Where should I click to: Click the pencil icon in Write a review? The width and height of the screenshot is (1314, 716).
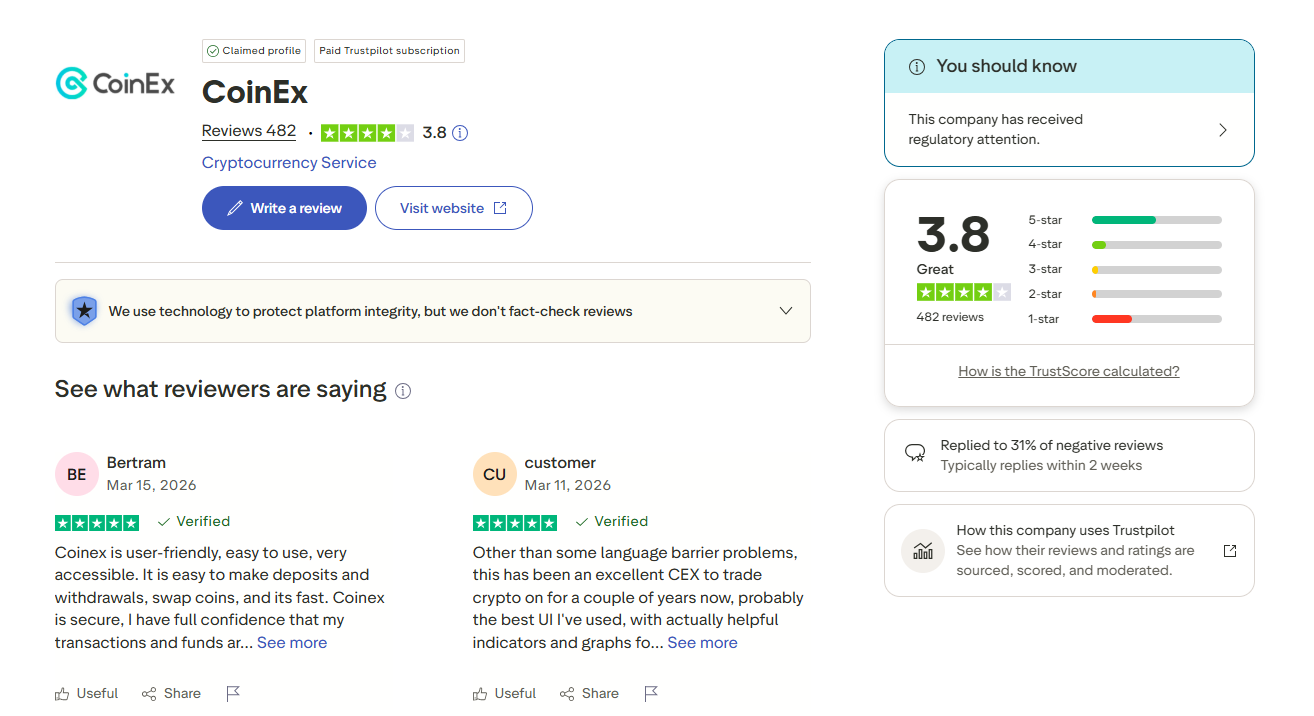coord(235,208)
